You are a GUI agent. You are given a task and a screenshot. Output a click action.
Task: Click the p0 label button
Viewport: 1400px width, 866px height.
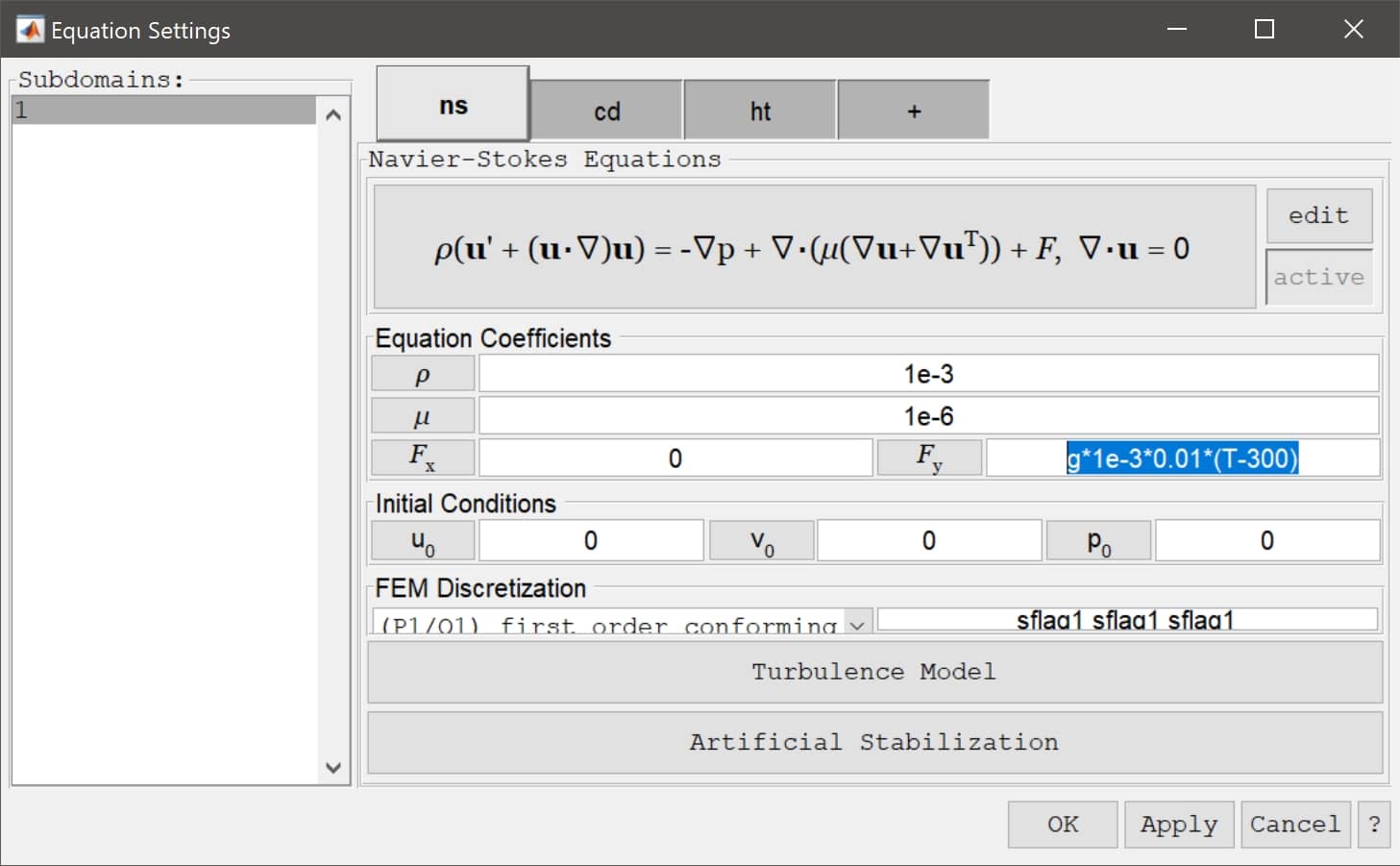[1099, 541]
